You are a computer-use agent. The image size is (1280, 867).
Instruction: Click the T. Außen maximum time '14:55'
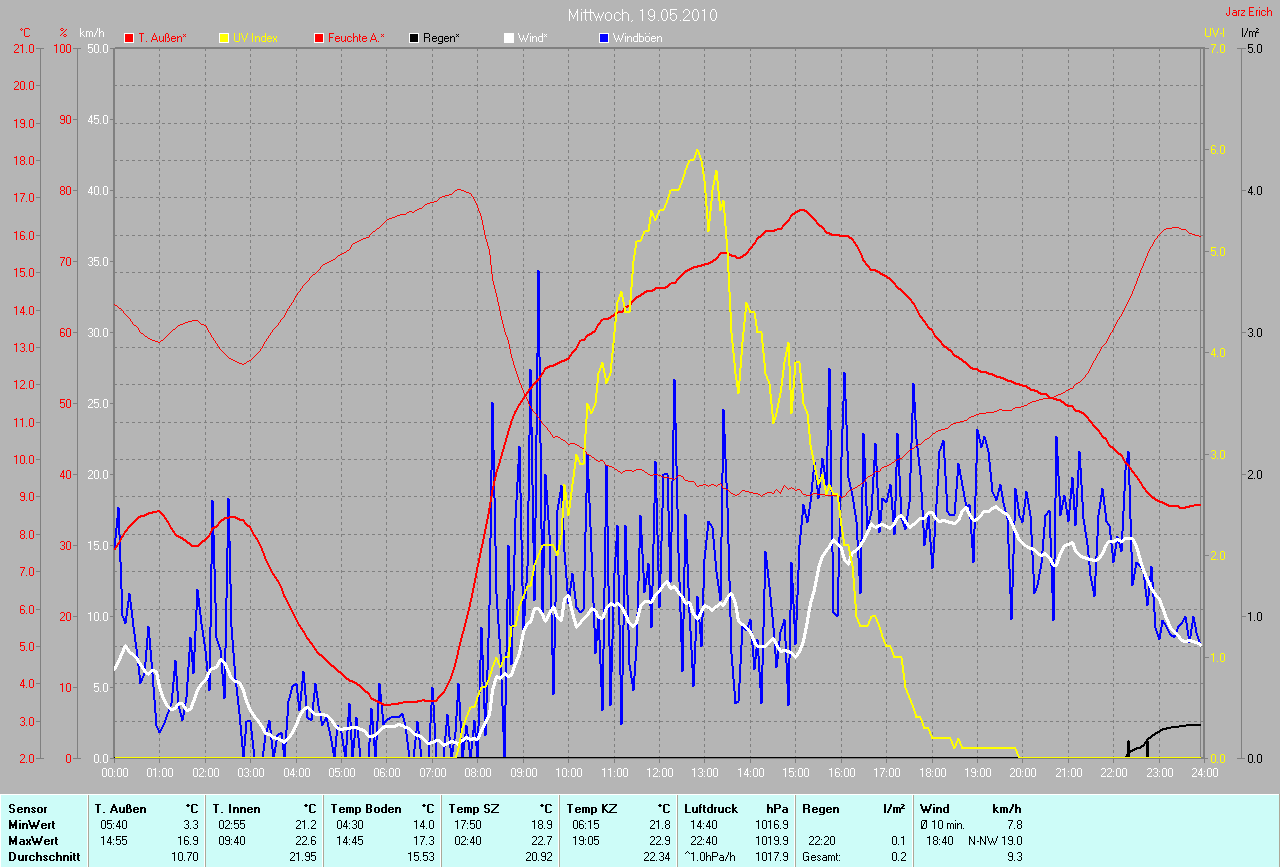pos(113,840)
